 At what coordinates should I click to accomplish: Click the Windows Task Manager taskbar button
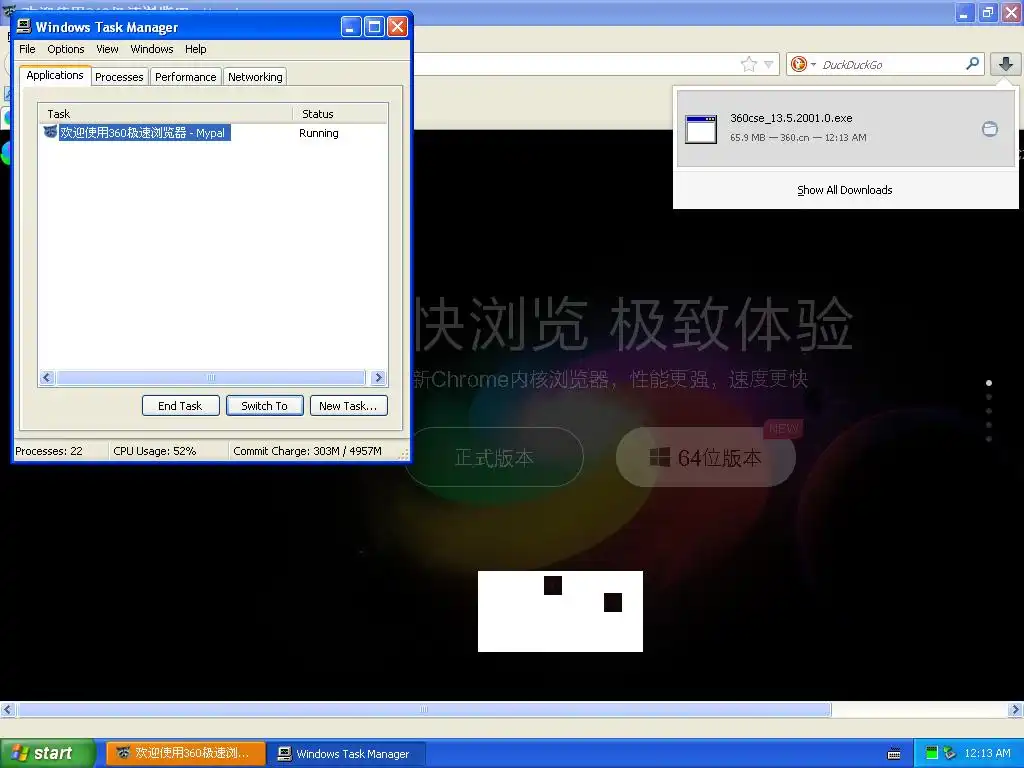pos(347,753)
